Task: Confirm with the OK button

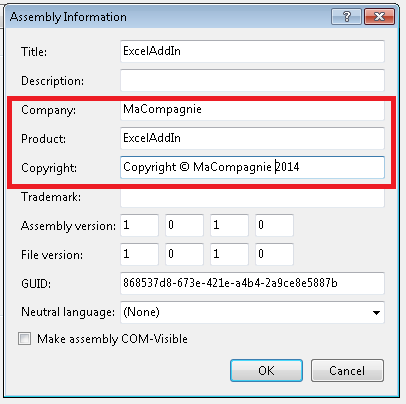Action: click(266, 371)
